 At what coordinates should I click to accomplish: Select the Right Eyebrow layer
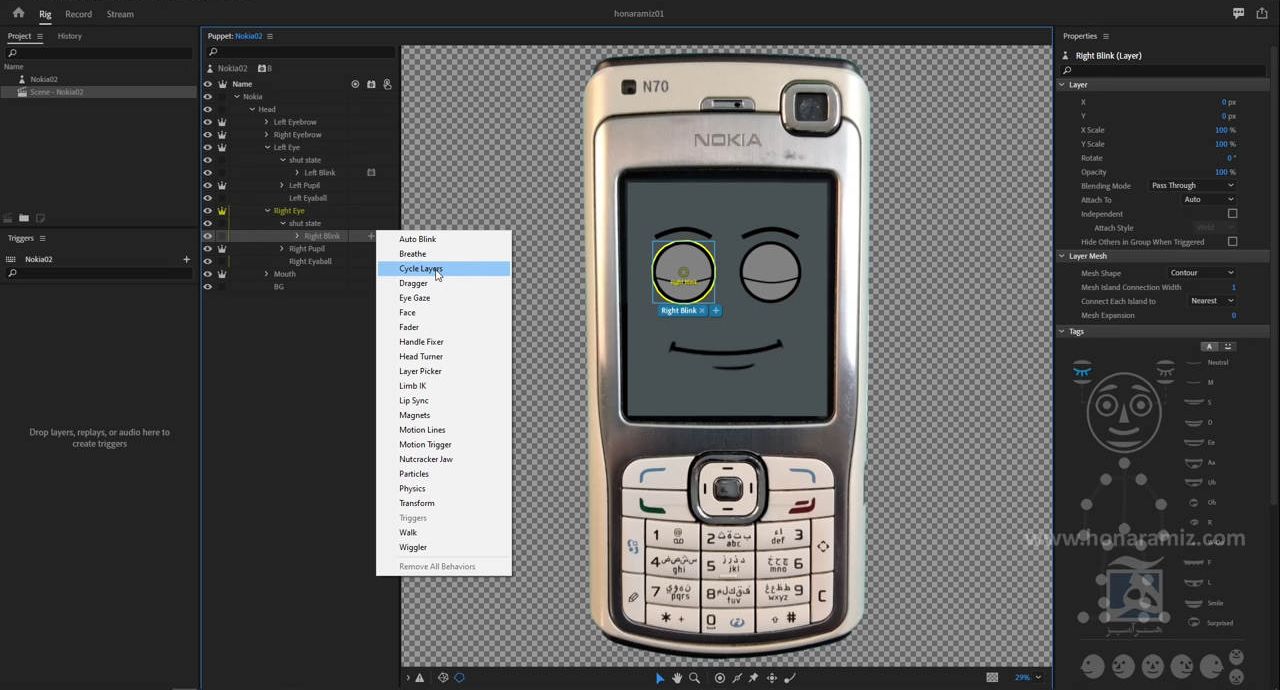297,135
